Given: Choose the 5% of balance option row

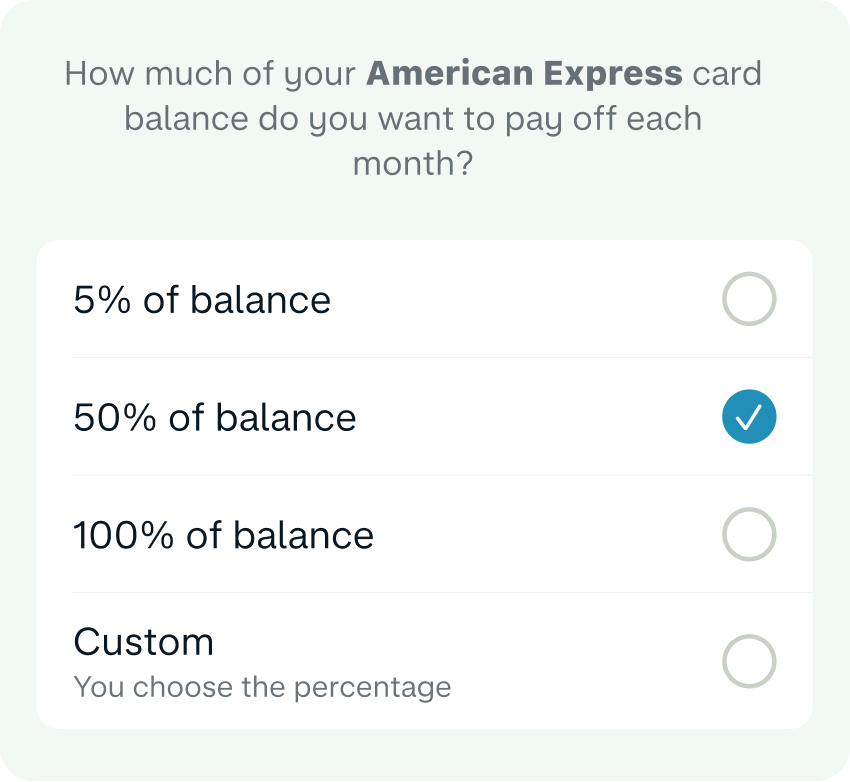Looking at the screenshot, I should point(425,299).
